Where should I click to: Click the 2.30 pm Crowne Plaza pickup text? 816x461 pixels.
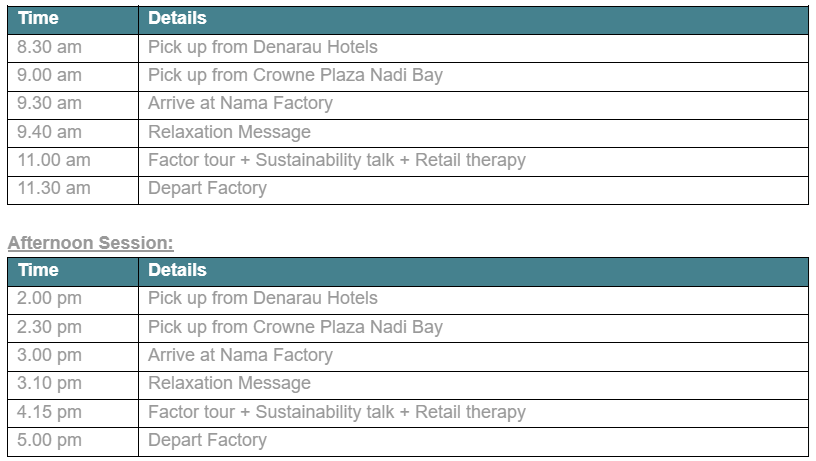(295, 327)
